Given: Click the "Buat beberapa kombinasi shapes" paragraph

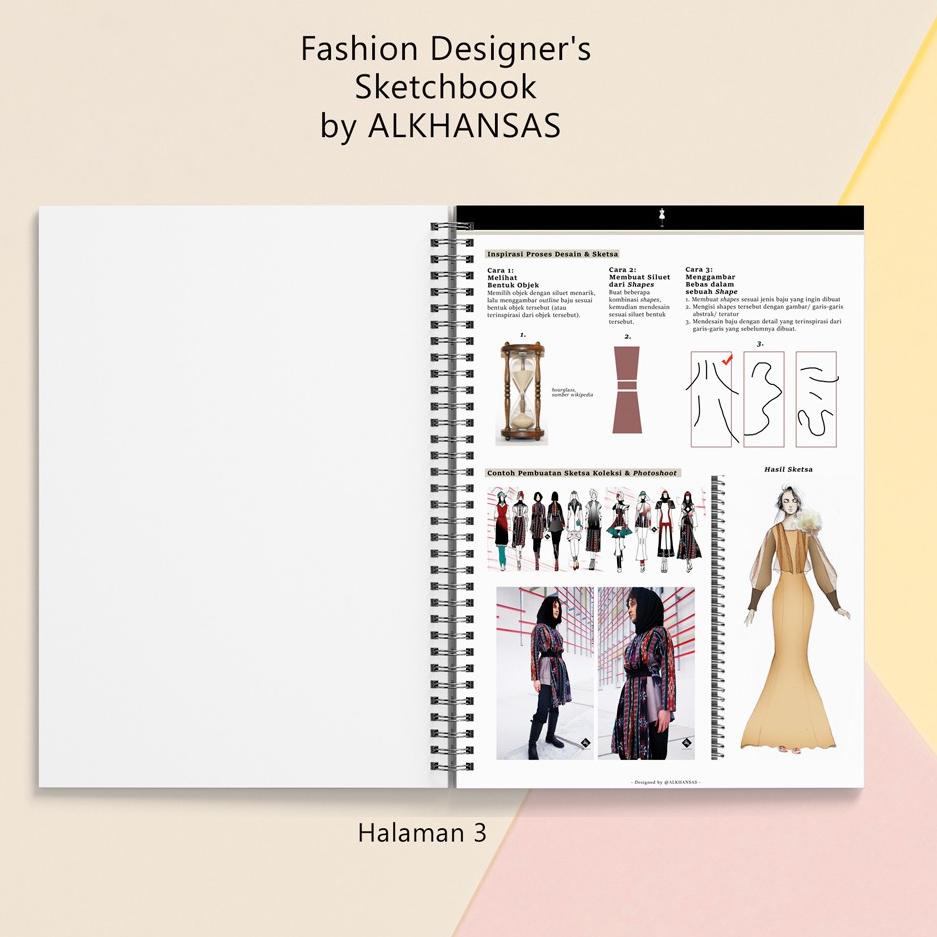Looking at the screenshot, I should tap(639, 307).
